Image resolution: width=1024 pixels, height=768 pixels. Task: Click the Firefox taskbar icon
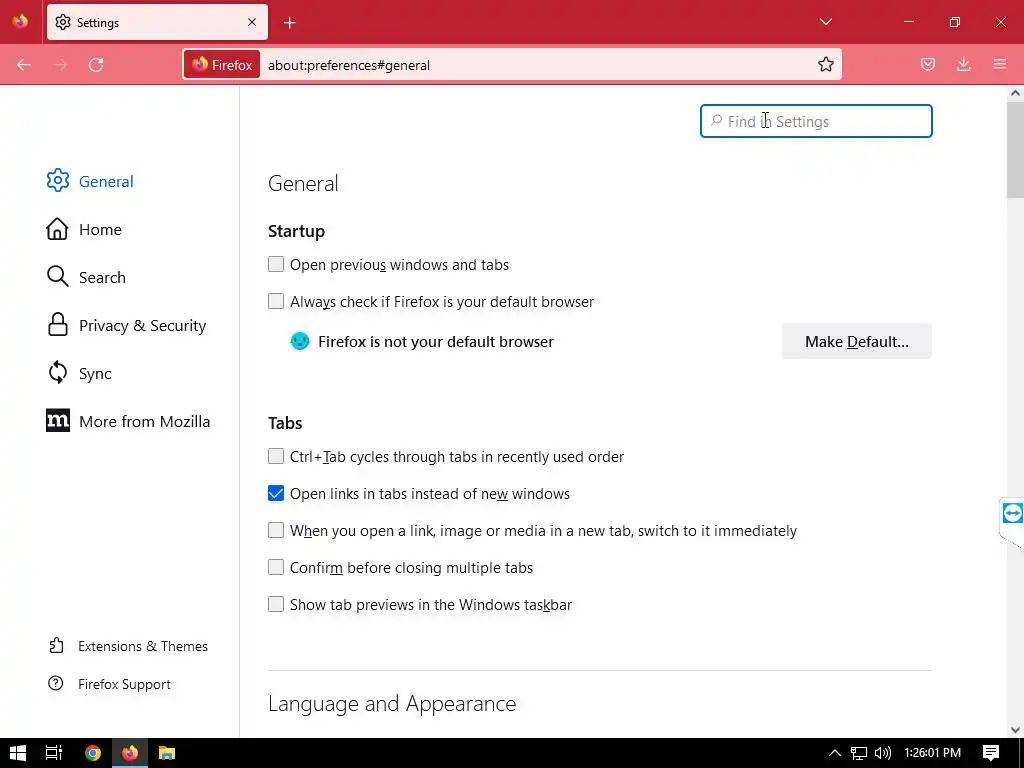[x=130, y=753]
